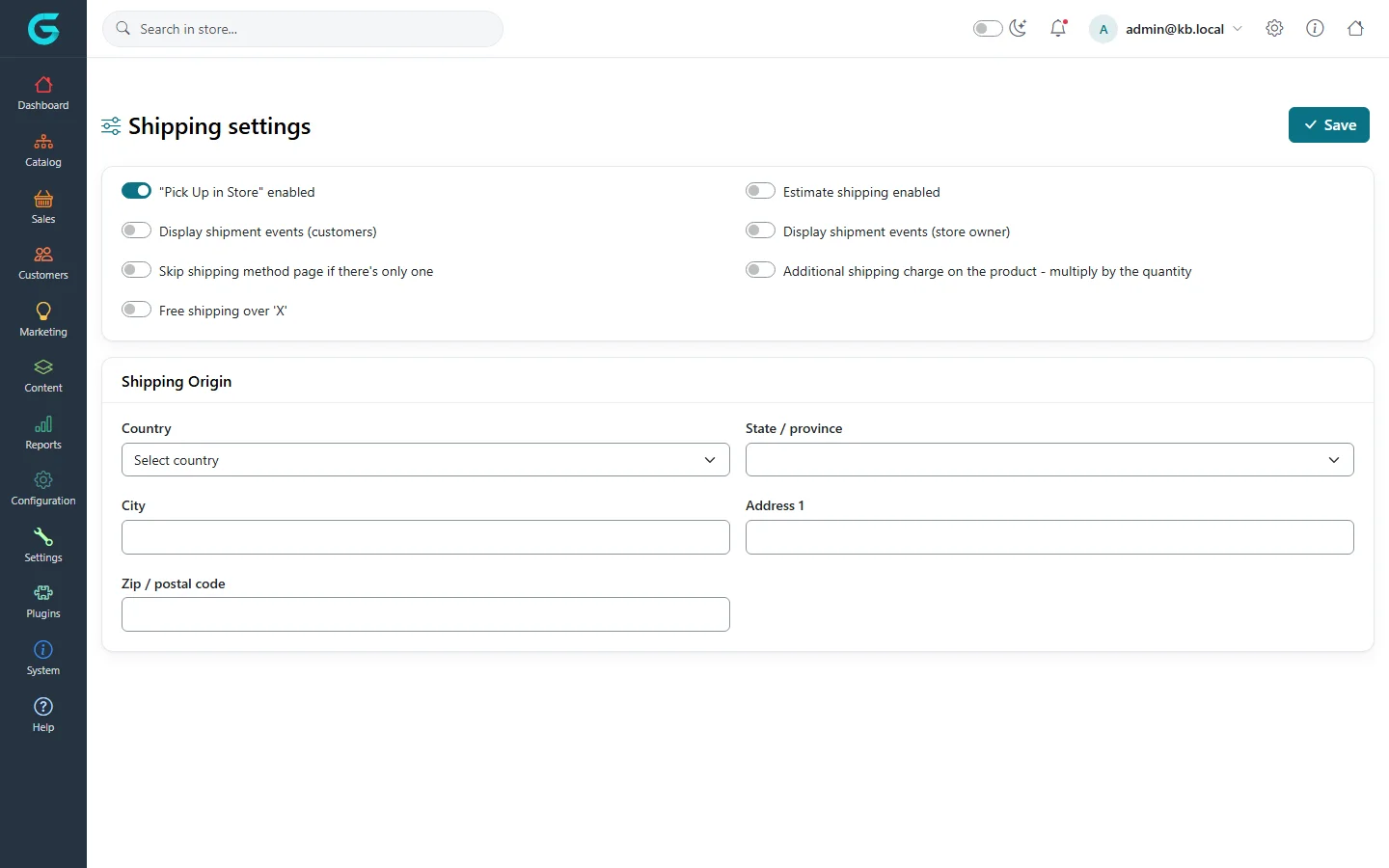The height and width of the screenshot is (868, 1389).
Task: Enable Estimate shipping toggle
Action: [760, 191]
